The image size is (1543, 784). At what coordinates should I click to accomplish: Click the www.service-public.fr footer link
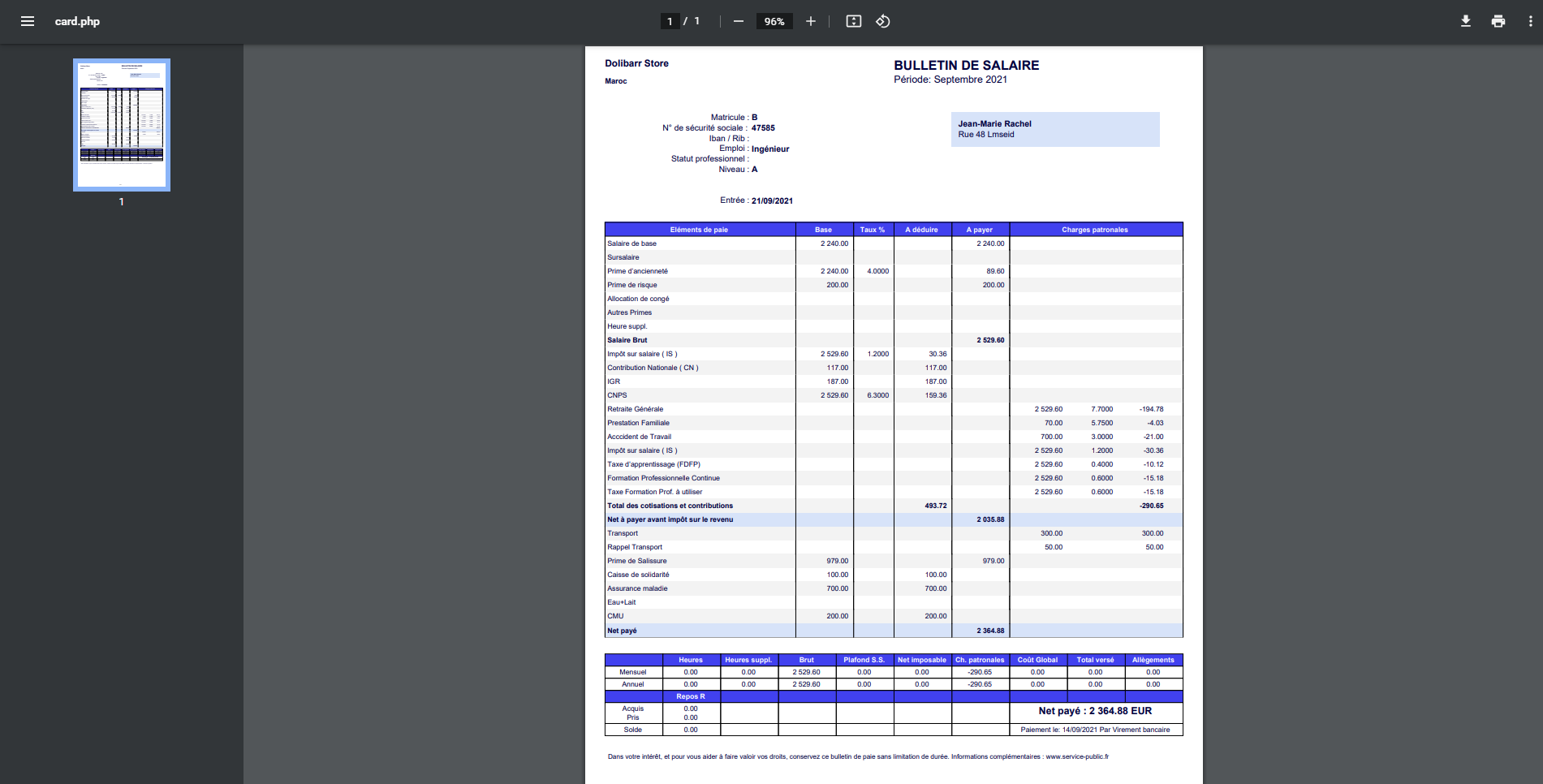coord(1076,756)
